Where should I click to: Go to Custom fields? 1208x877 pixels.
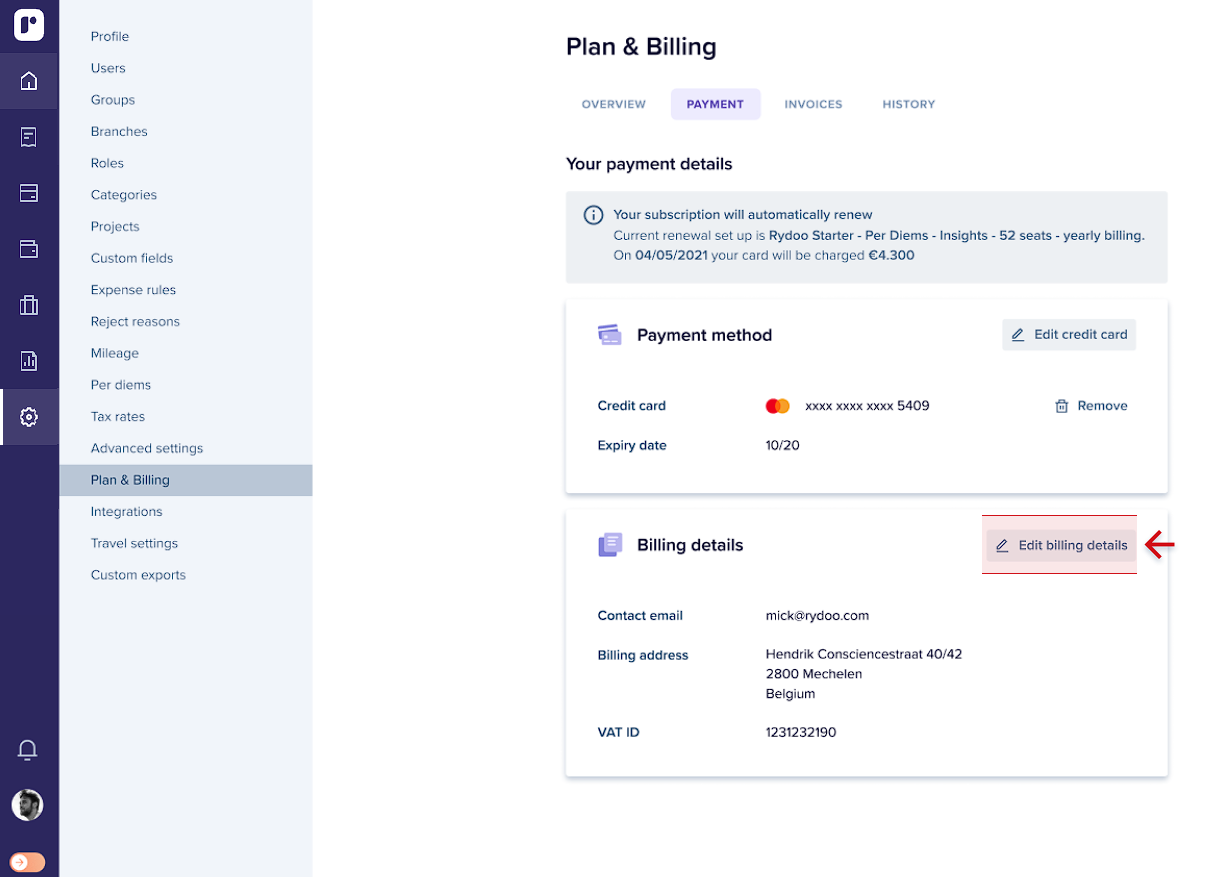(x=132, y=258)
